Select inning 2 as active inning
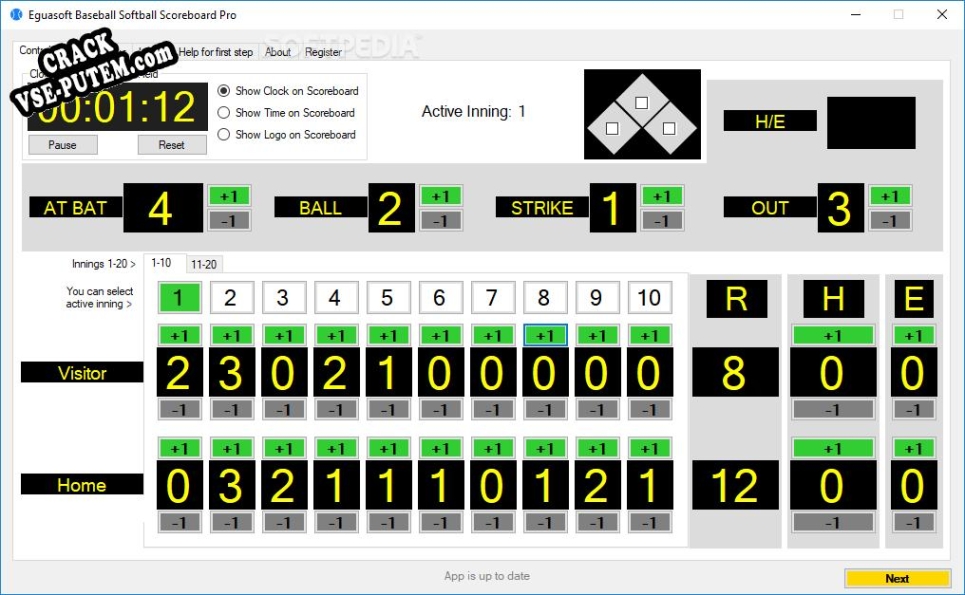This screenshot has height=595, width=965. (231, 298)
